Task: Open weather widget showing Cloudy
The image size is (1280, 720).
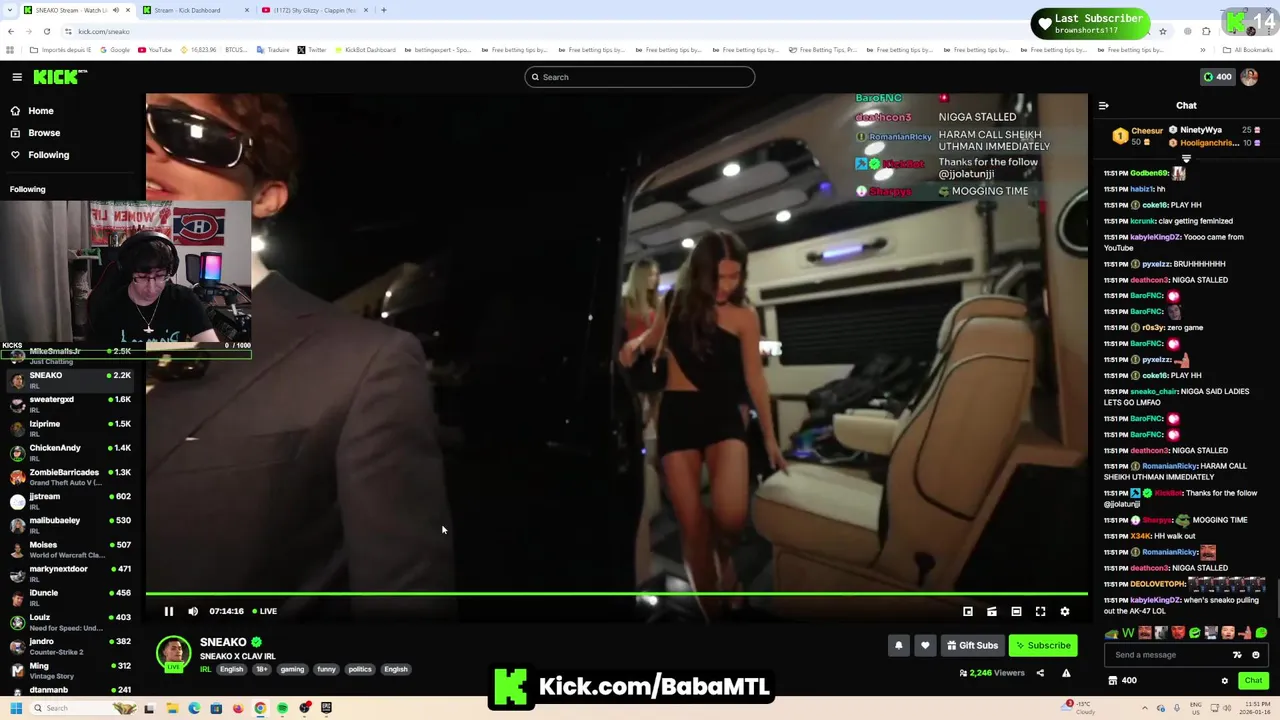Action: tap(1080, 707)
